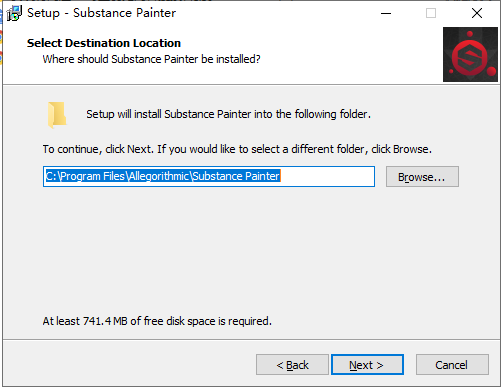Click the greyed-out maximize button
The height and width of the screenshot is (389, 503).
[x=431, y=13]
